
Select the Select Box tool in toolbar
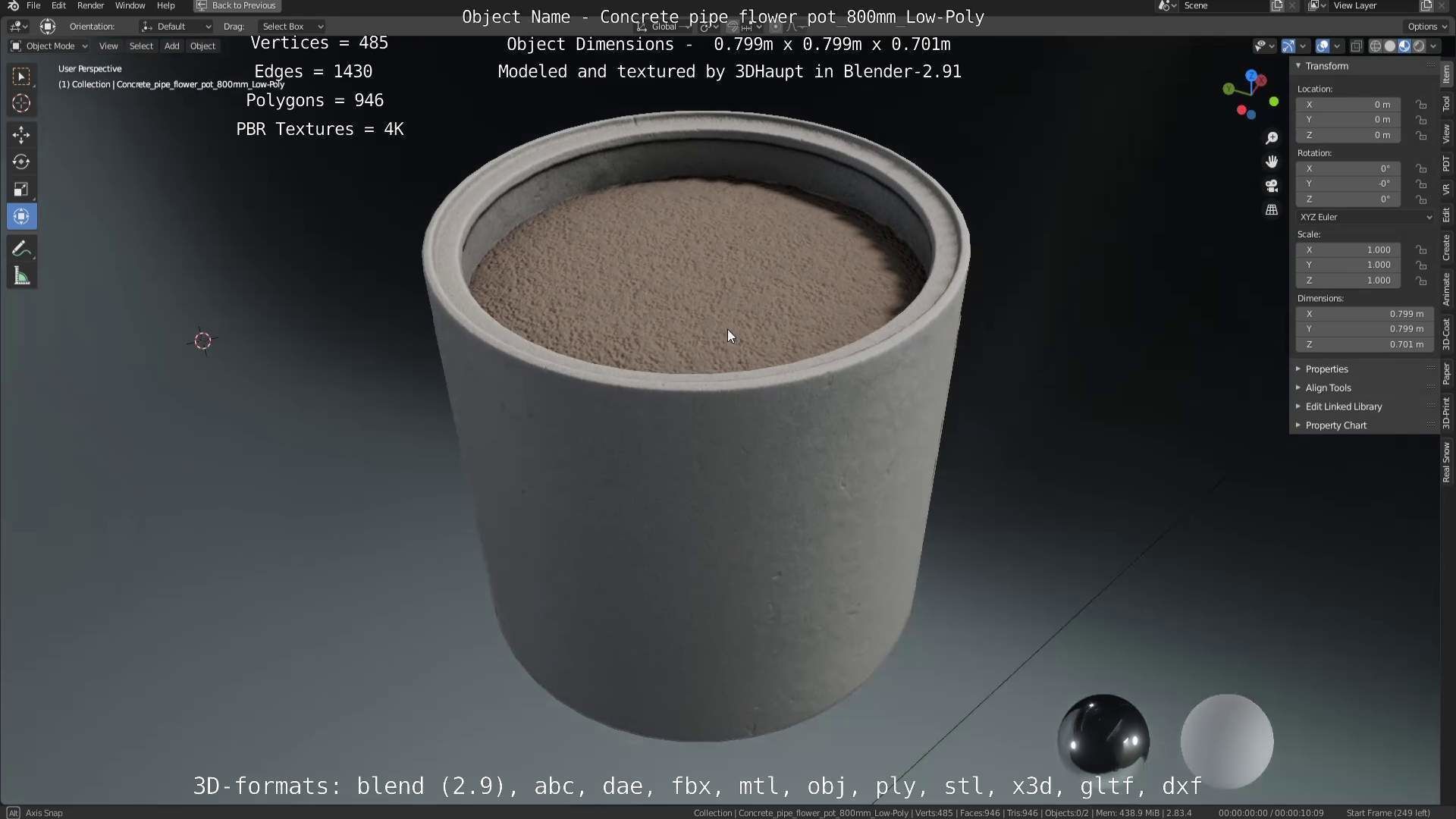[21, 76]
